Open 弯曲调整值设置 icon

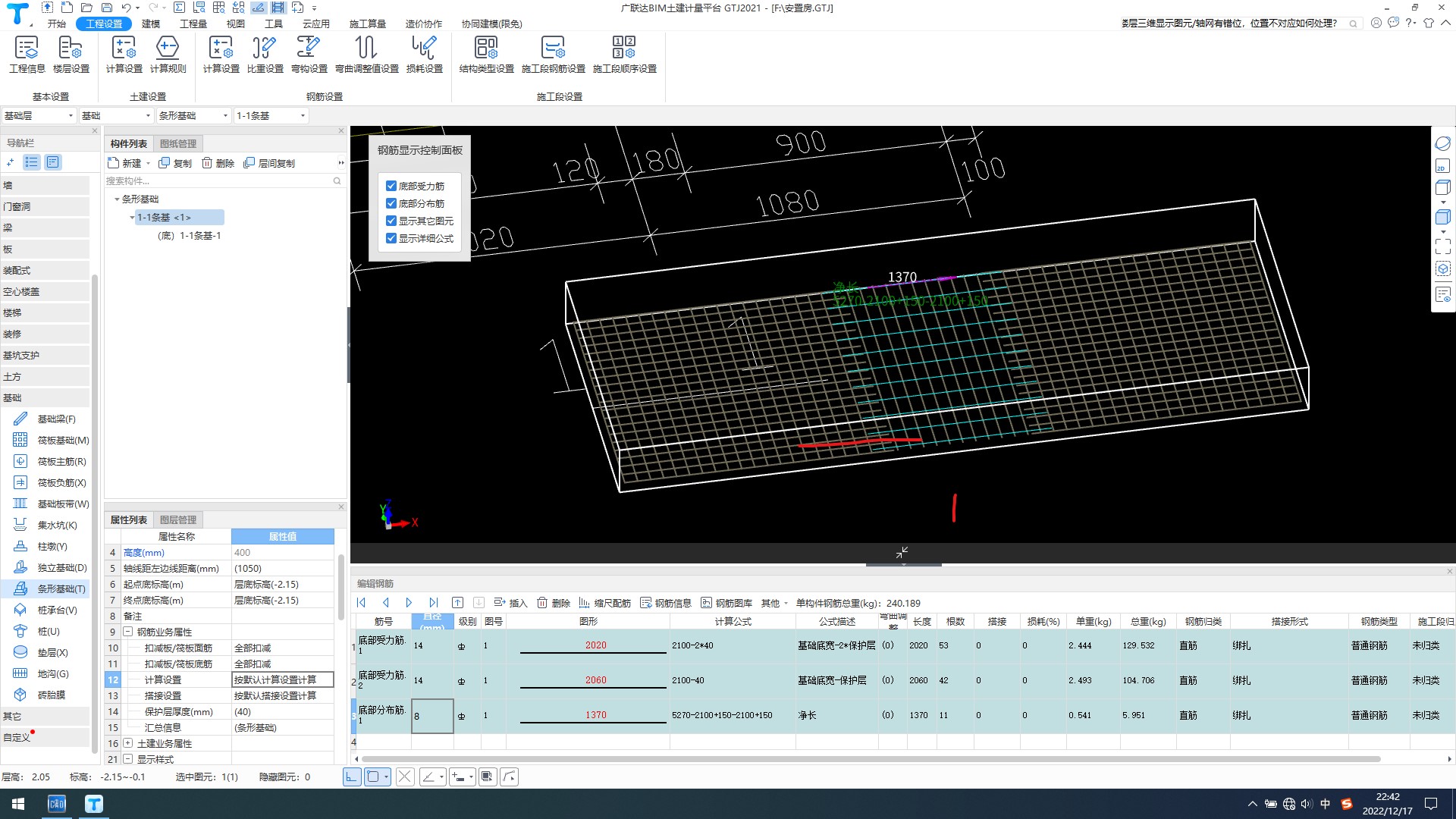pyautogui.click(x=366, y=55)
